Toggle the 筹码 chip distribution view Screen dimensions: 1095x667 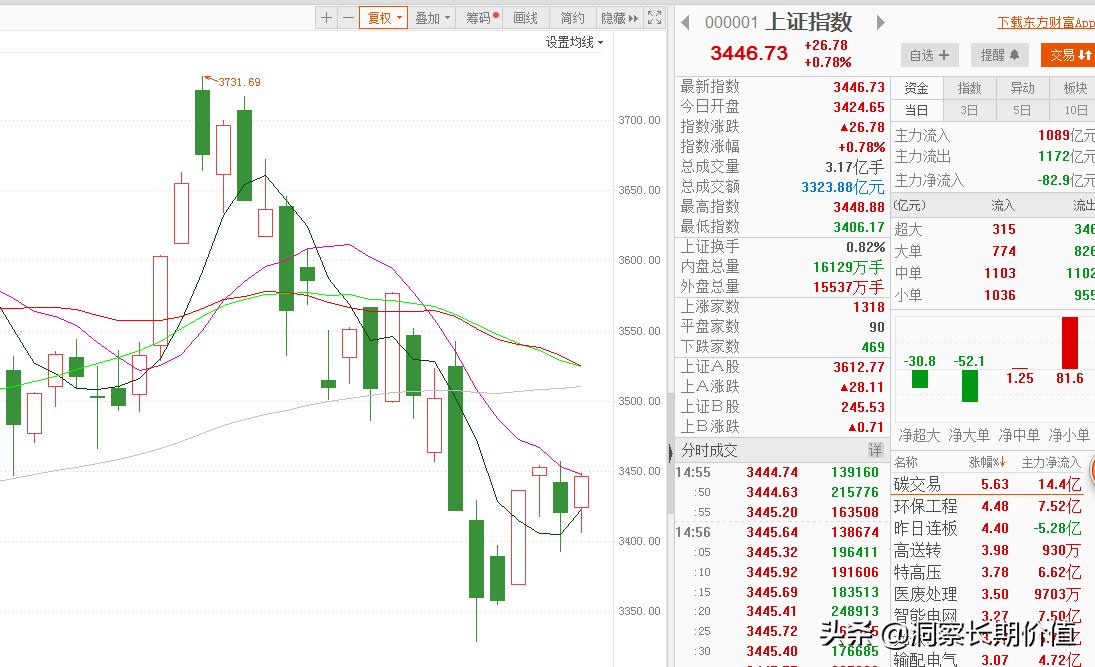480,18
